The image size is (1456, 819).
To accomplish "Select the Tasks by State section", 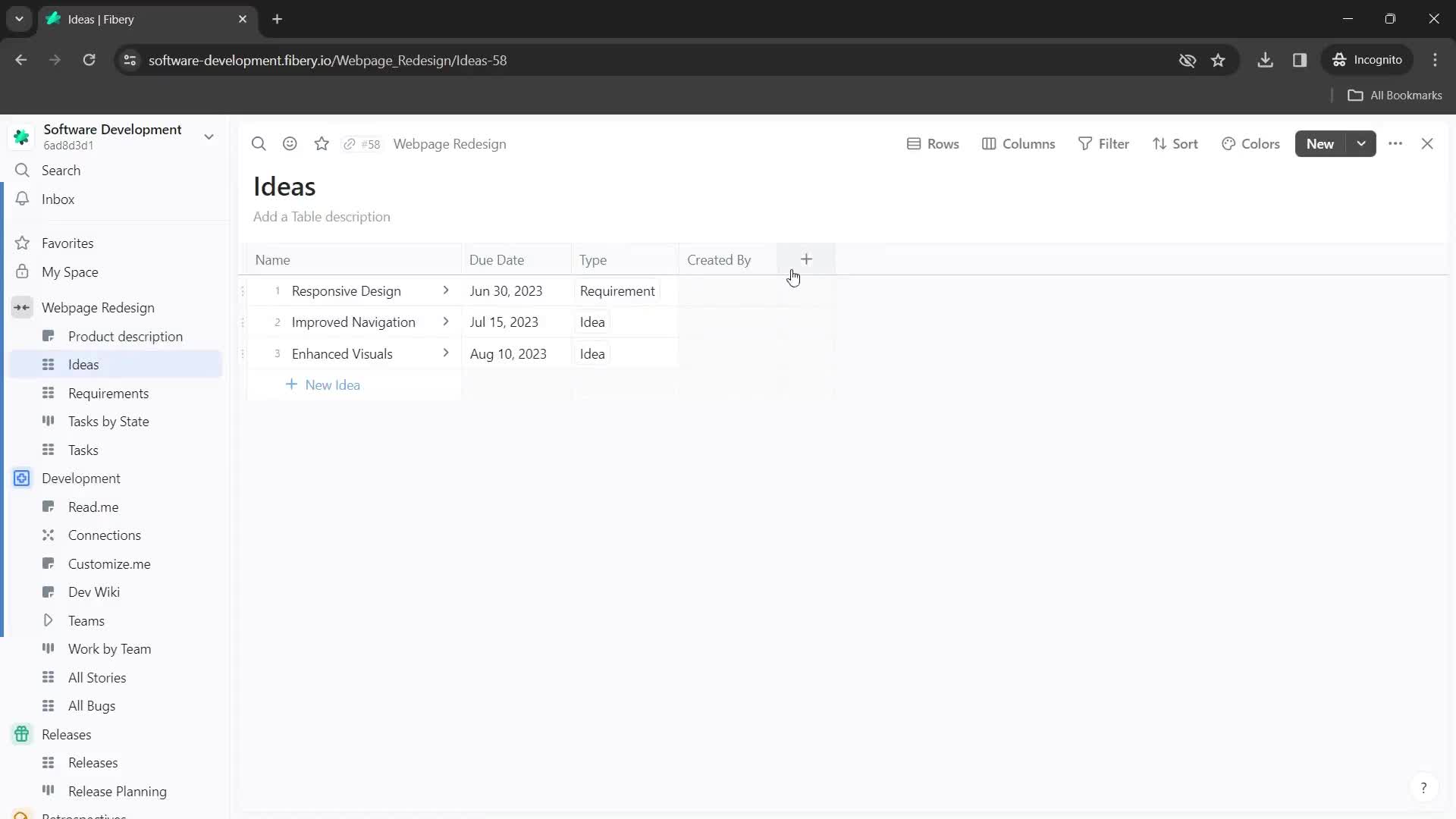I will point(108,421).
